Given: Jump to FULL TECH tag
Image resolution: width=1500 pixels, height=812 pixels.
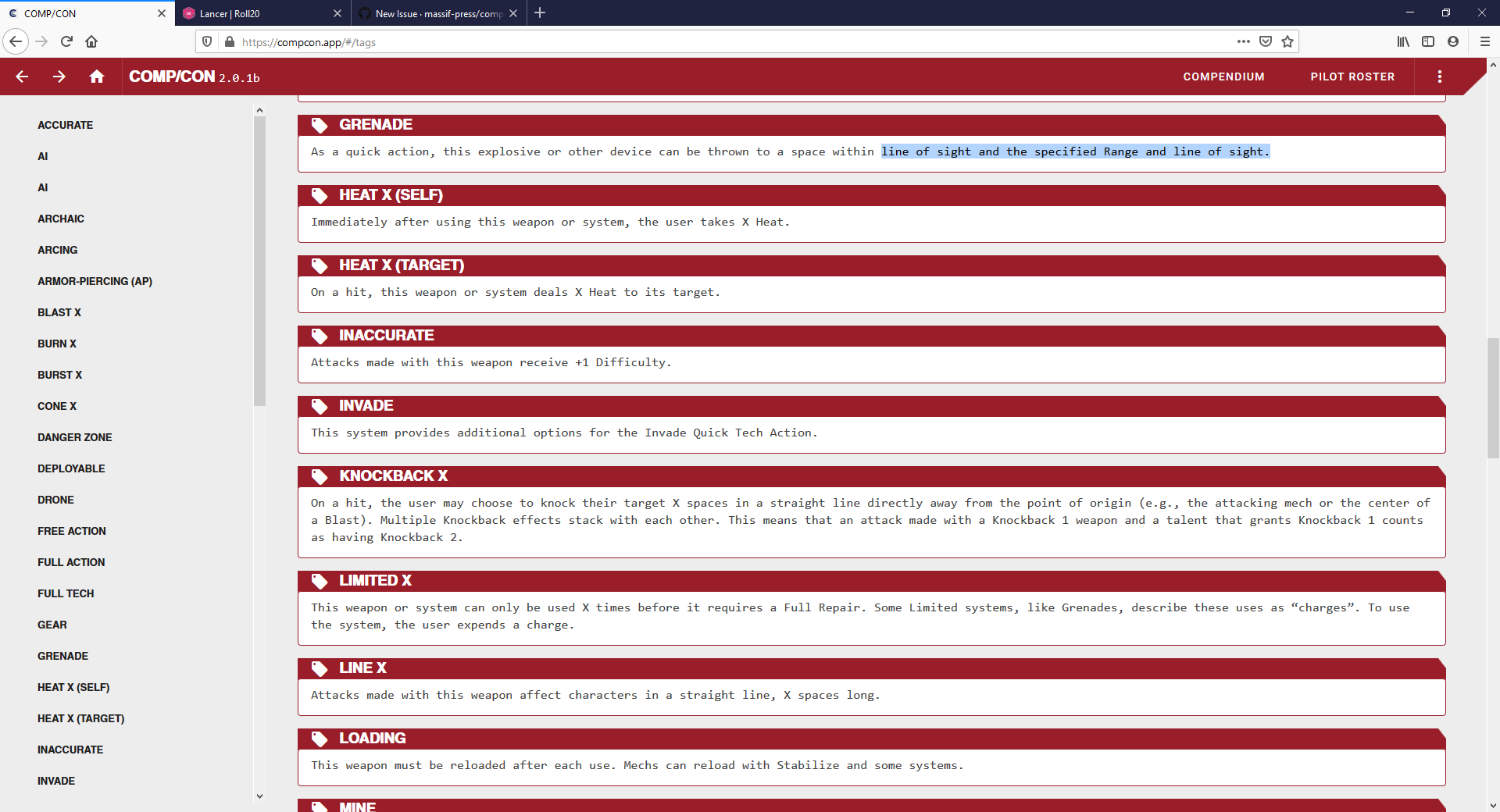Looking at the screenshot, I should click(x=66, y=593).
